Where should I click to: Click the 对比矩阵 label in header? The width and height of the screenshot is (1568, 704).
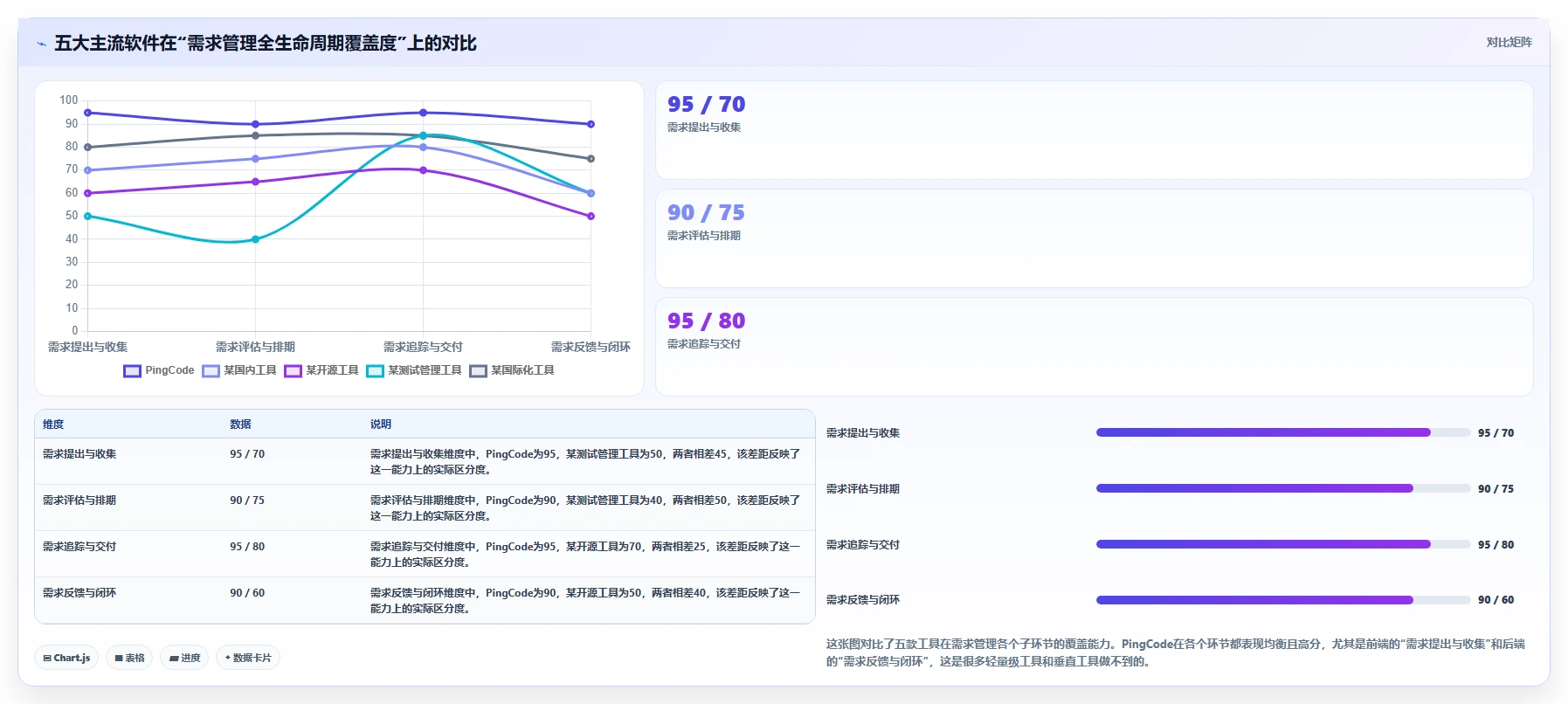pyautogui.click(x=1509, y=42)
